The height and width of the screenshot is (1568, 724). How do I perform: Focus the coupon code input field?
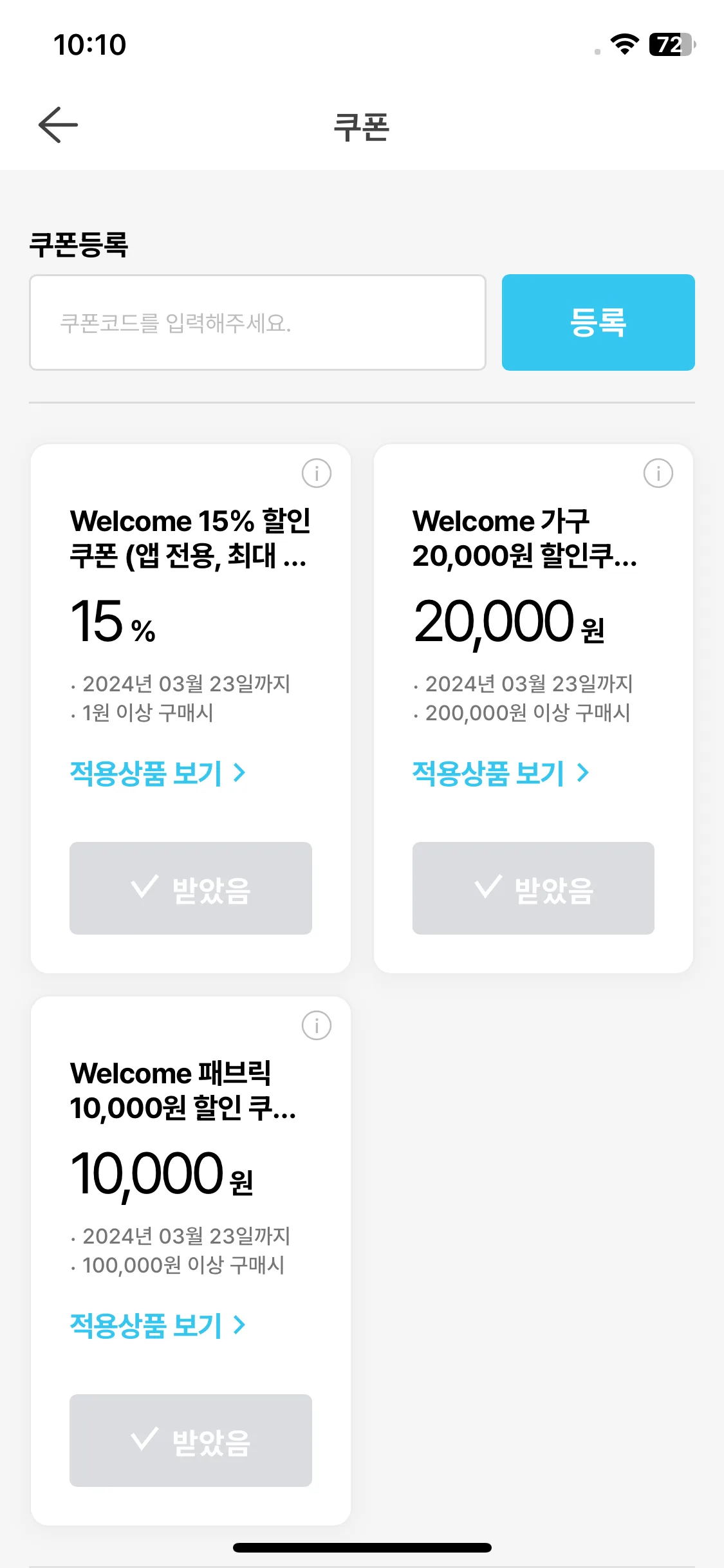(x=257, y=322)
